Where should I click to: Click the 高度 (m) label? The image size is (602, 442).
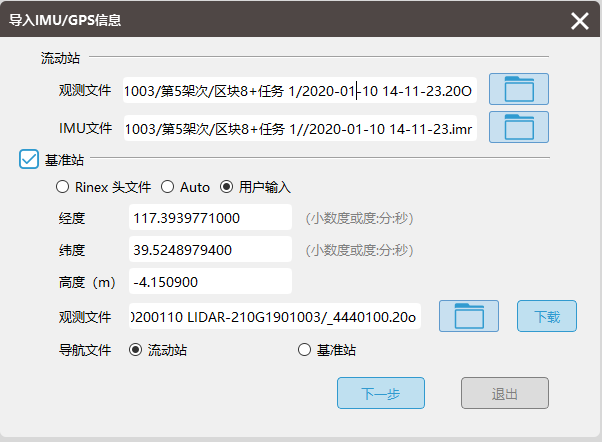(x=87, y=282)
